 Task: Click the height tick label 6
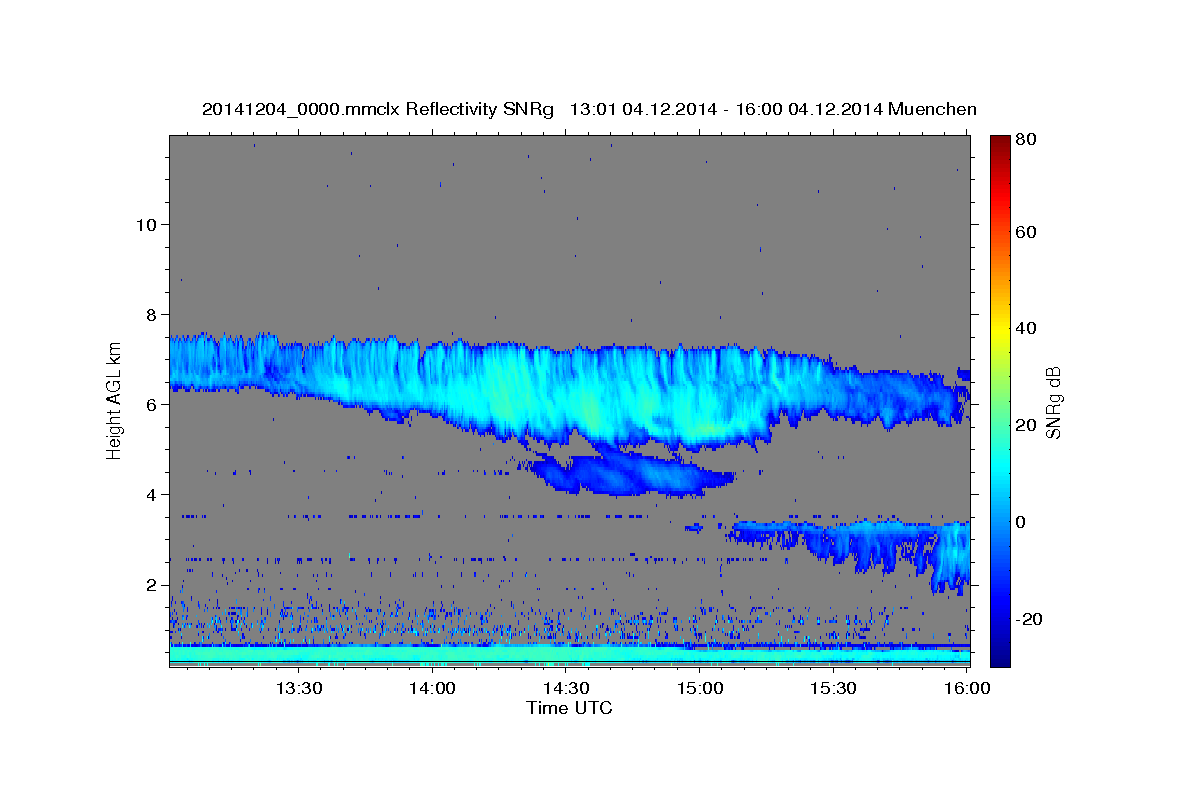coord(149,405)
